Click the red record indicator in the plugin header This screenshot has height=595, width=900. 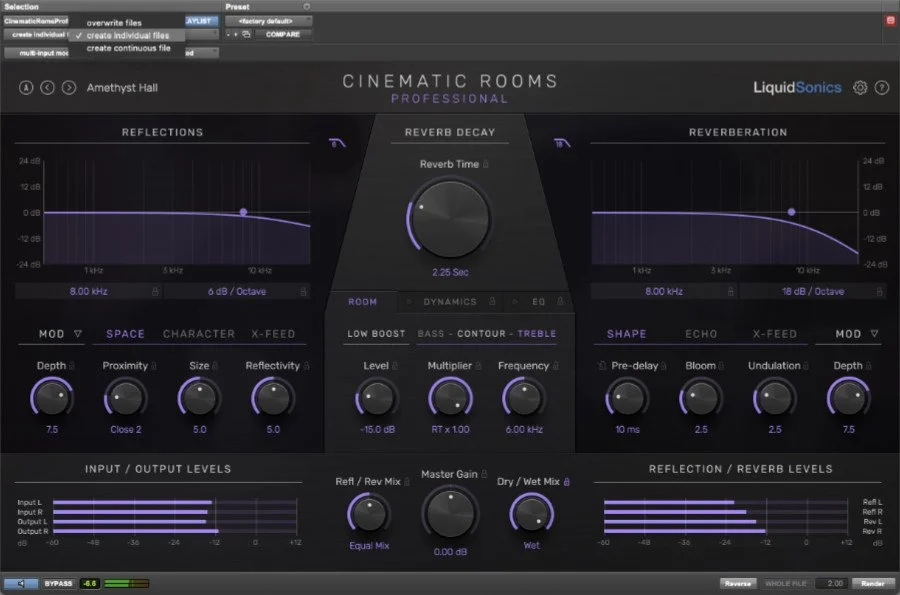coord(890,21)
